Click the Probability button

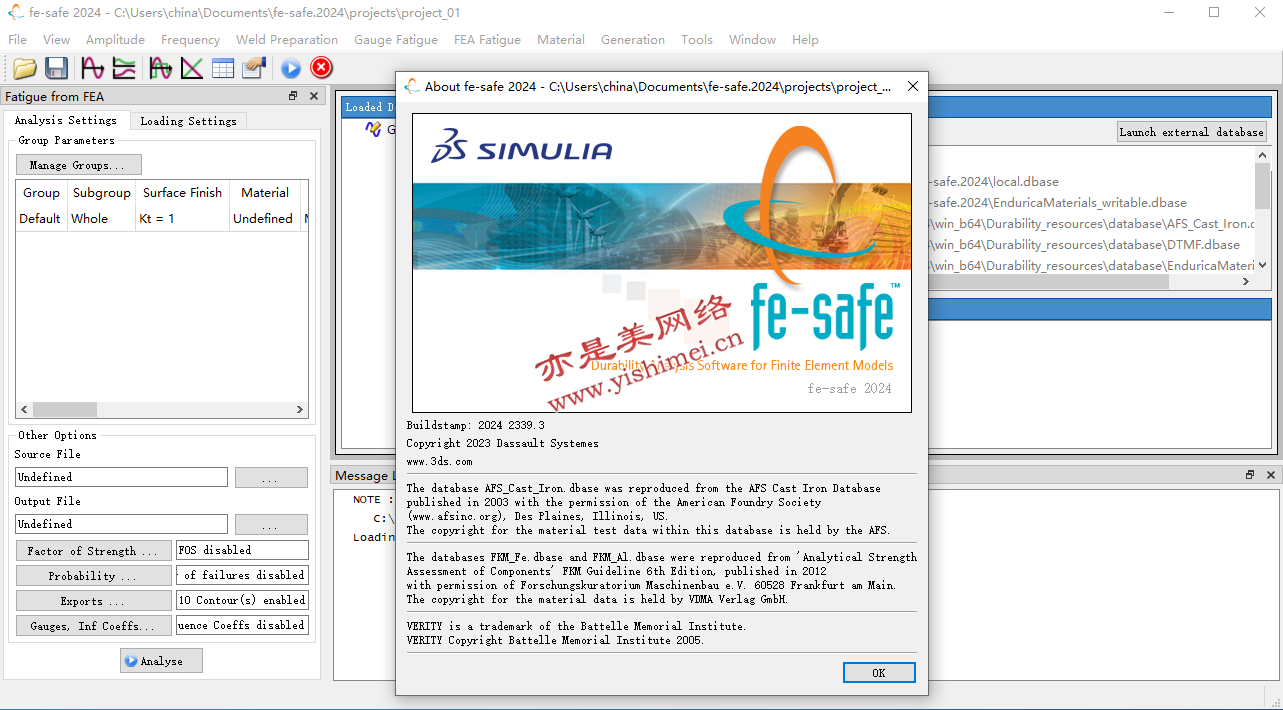pos(93,576)
